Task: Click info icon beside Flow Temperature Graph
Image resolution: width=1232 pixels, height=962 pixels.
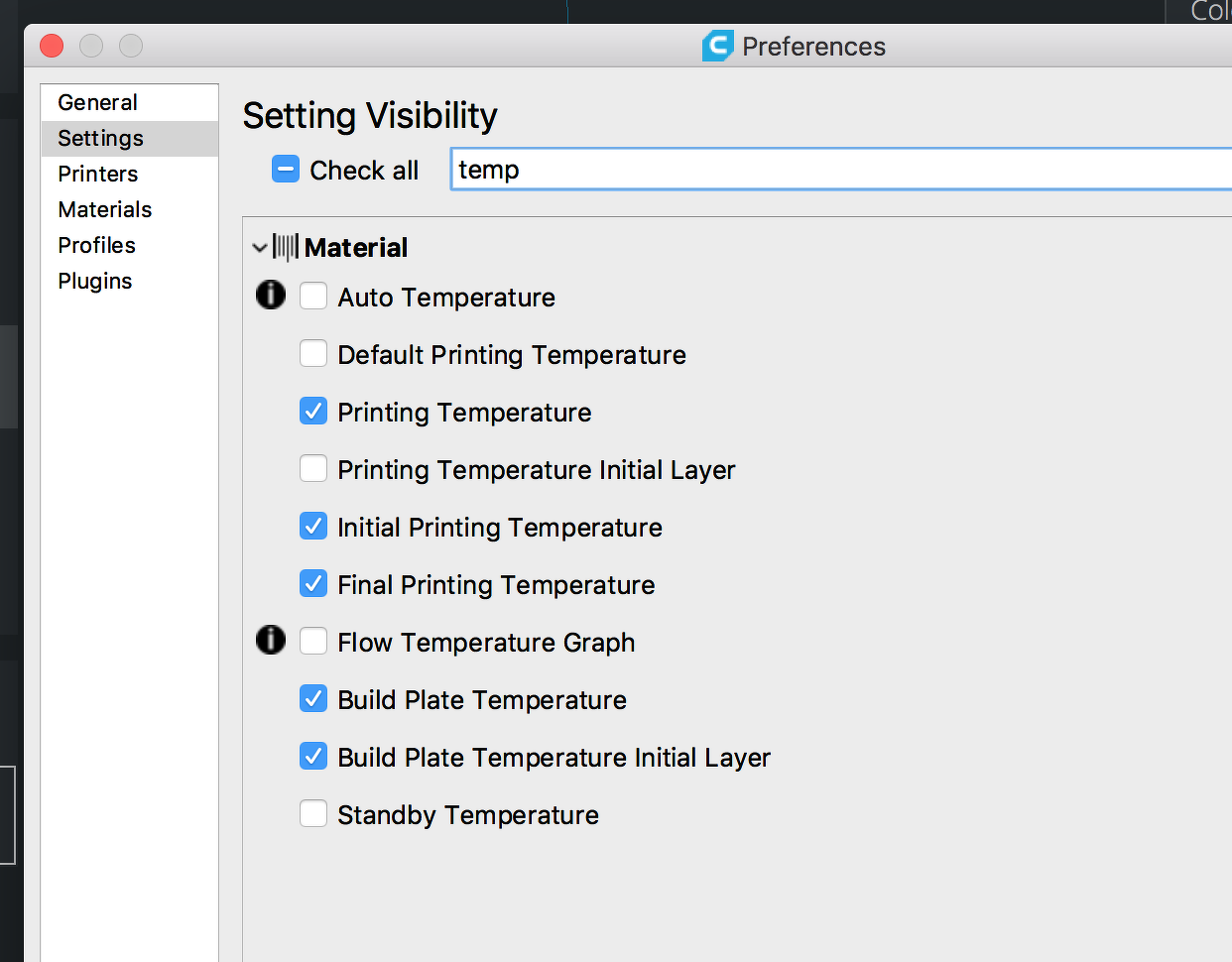Action: [271, 641]
